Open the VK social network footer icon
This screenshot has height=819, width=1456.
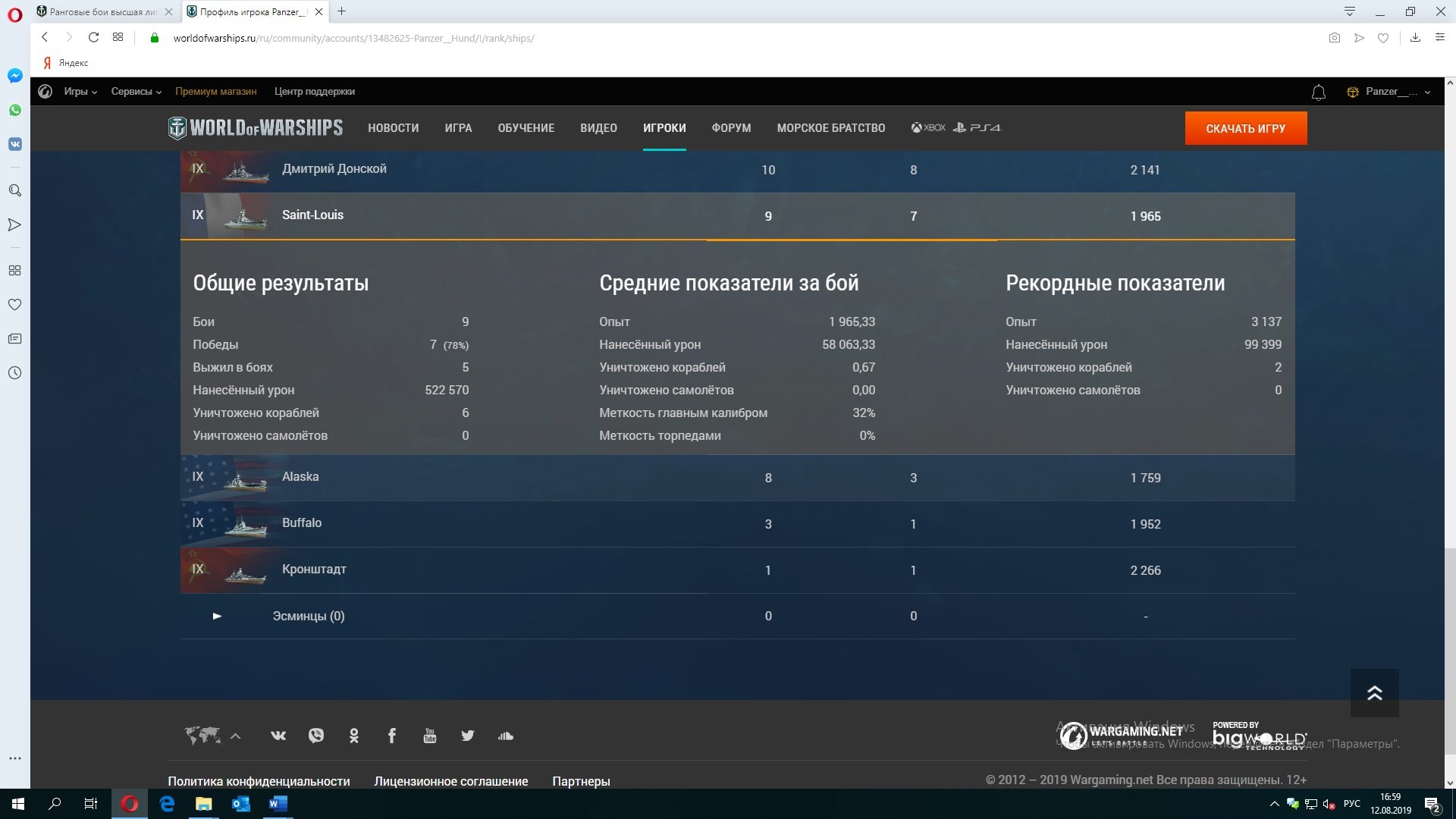[x=278, y=736]
